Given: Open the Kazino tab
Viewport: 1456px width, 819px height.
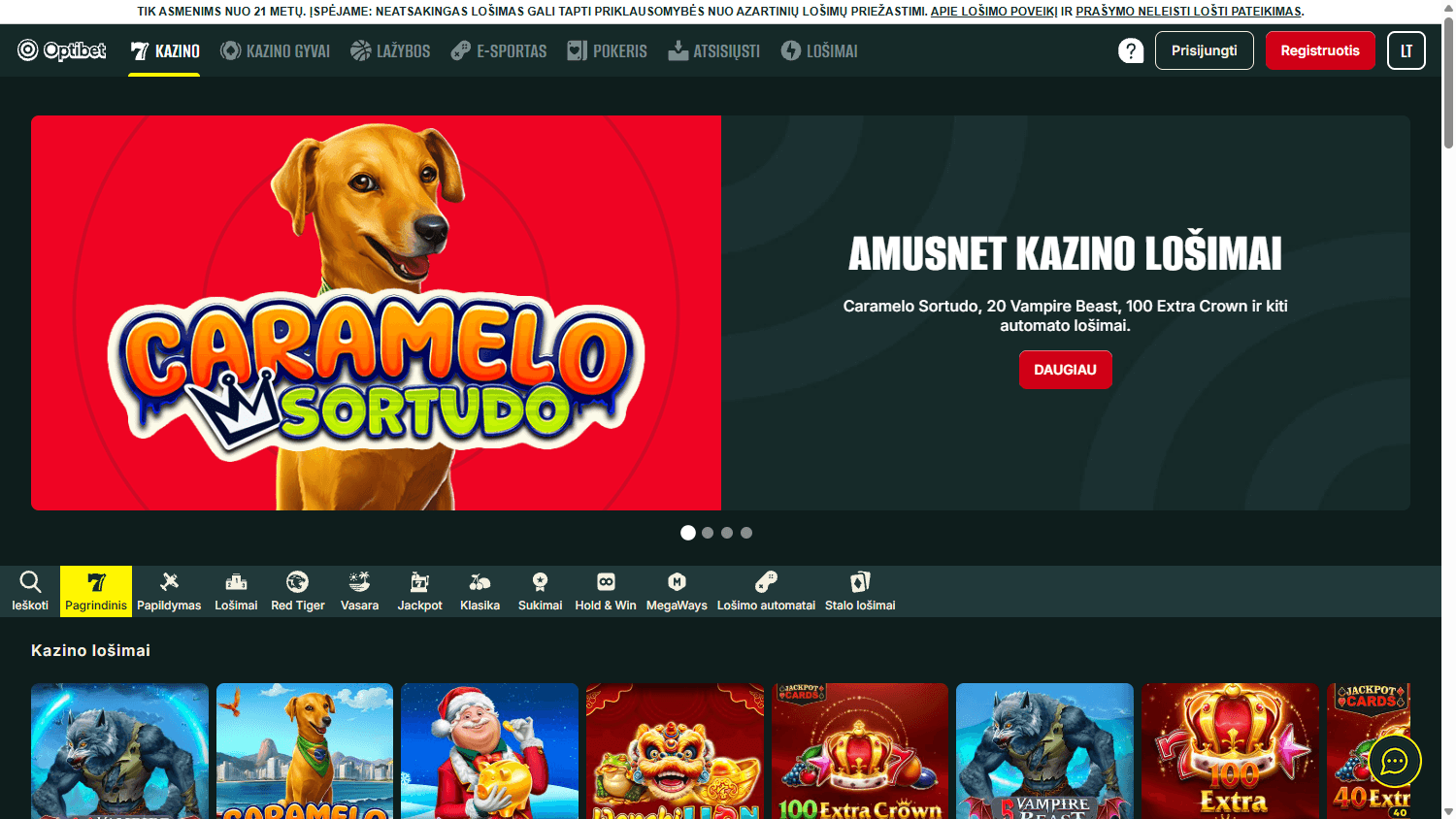Looking at the screenshot, I should (x=165, y=50).
